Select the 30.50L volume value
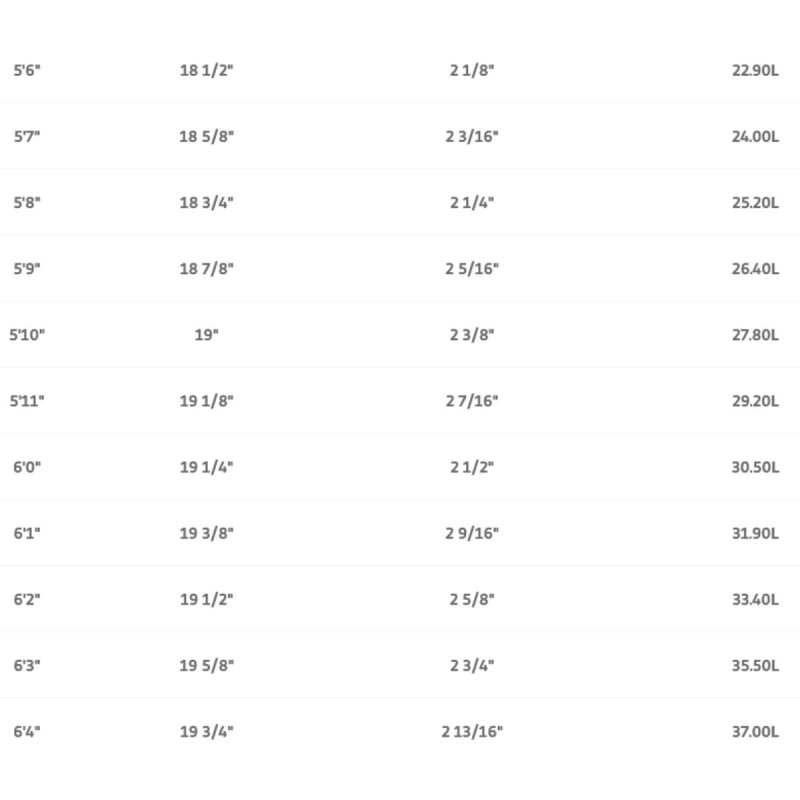 coord(755,466)
